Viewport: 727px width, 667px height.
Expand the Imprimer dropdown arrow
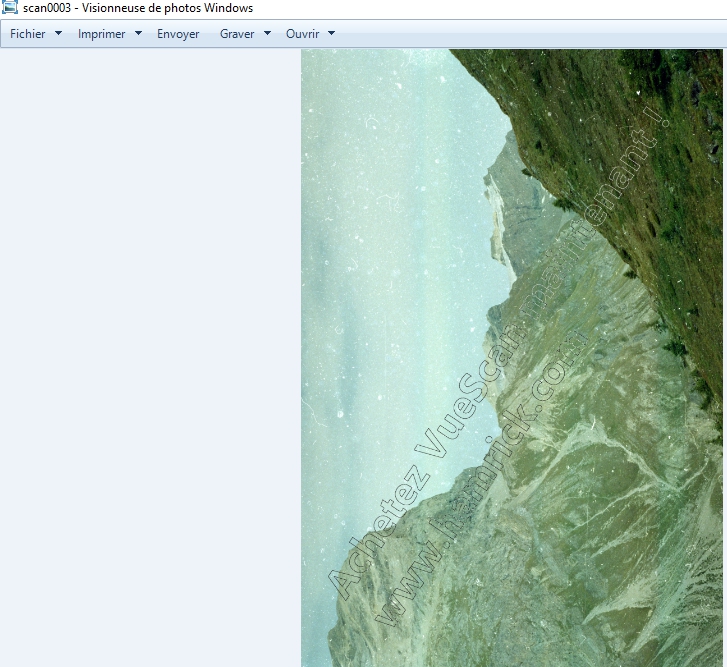(138, 33)
